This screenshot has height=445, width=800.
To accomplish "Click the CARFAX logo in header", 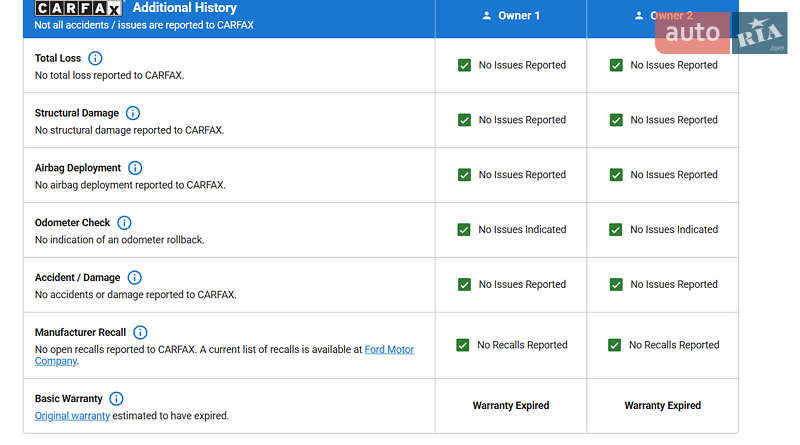I will tap(79, 8).
